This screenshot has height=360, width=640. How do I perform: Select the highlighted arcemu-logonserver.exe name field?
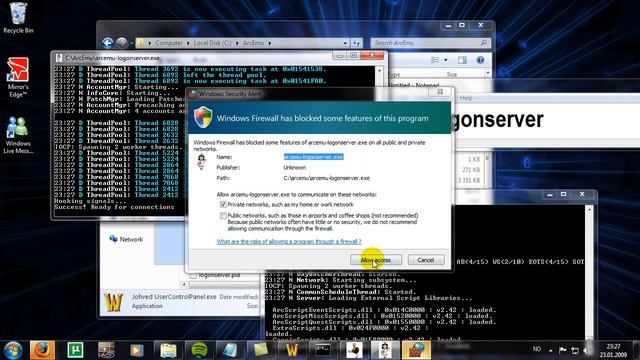[x=313, y=157]
